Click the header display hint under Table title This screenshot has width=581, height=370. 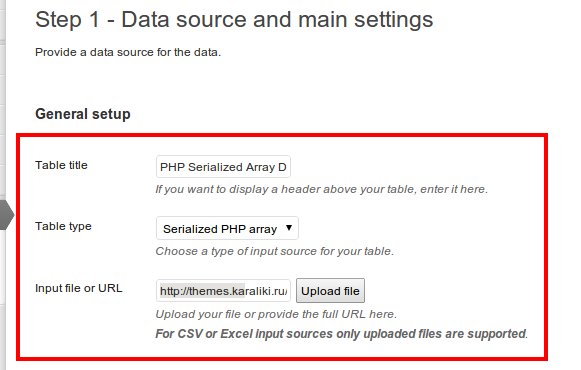point(321,189)
